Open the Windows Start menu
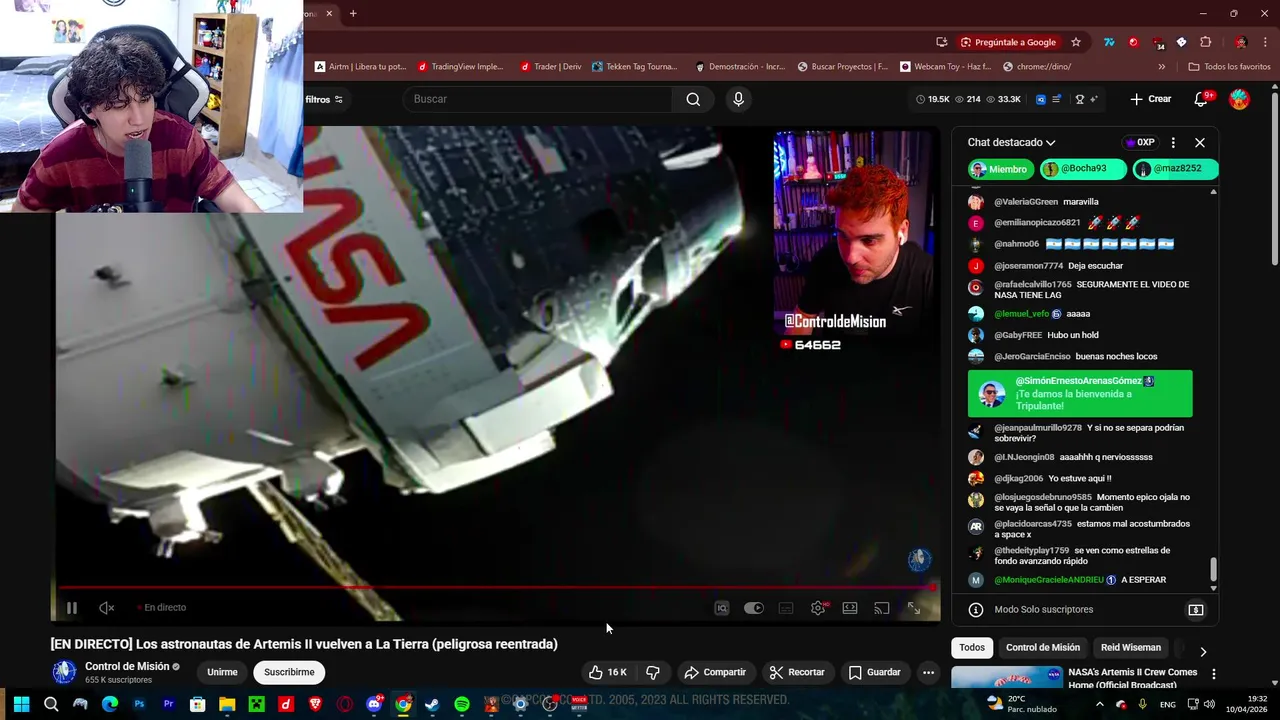 pos(21,704)
